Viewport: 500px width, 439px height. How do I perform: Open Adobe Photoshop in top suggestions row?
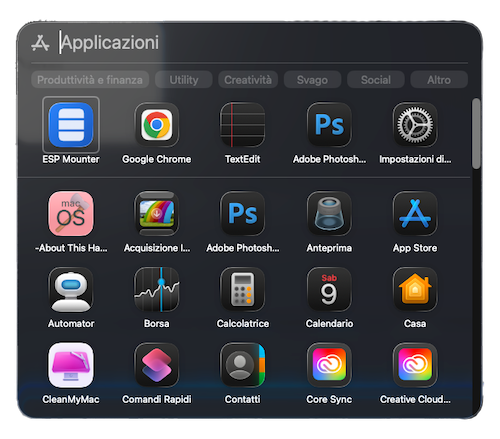point(329,125)
